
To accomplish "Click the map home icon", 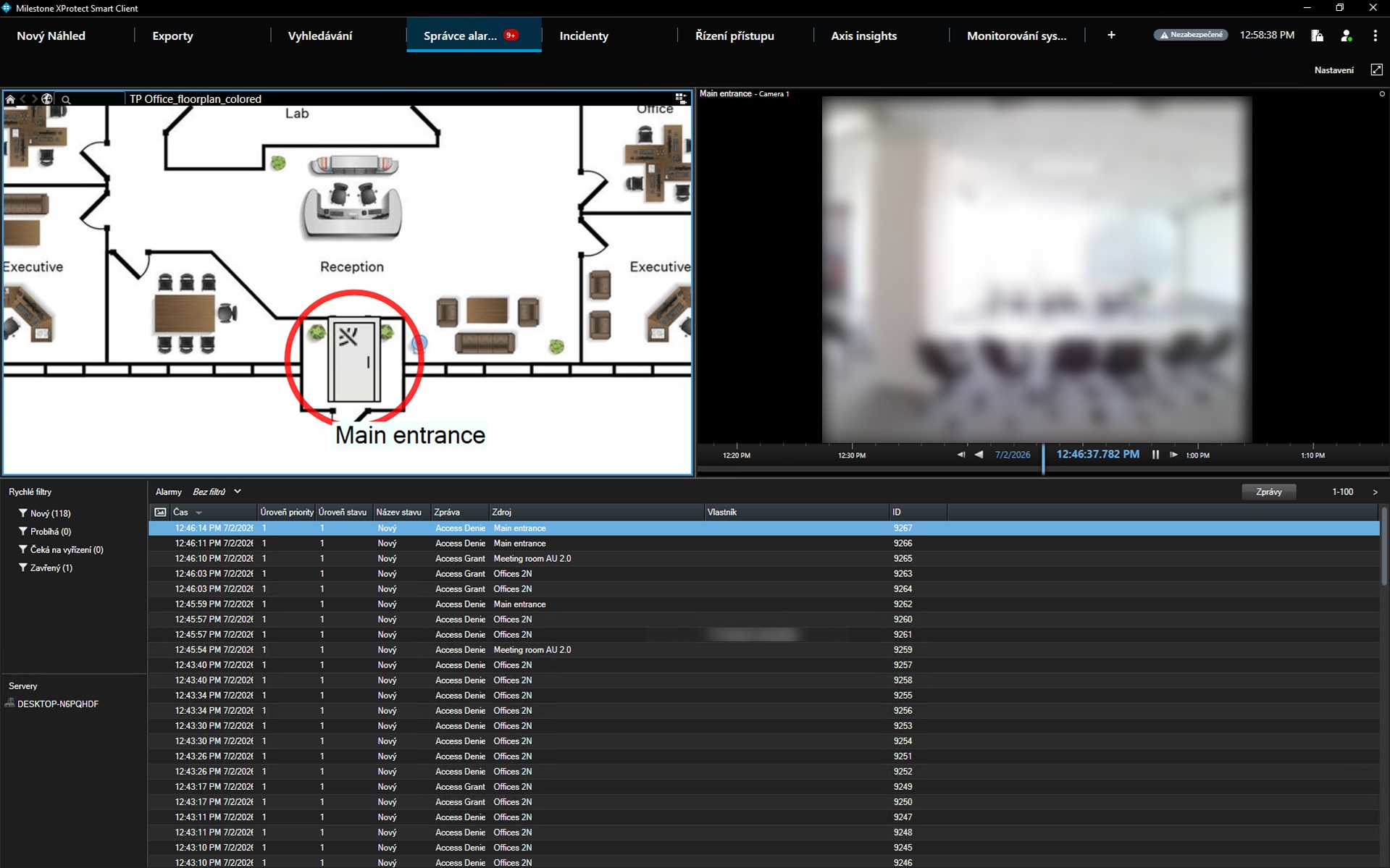I will pyautogui.click(x=10, y=99).
